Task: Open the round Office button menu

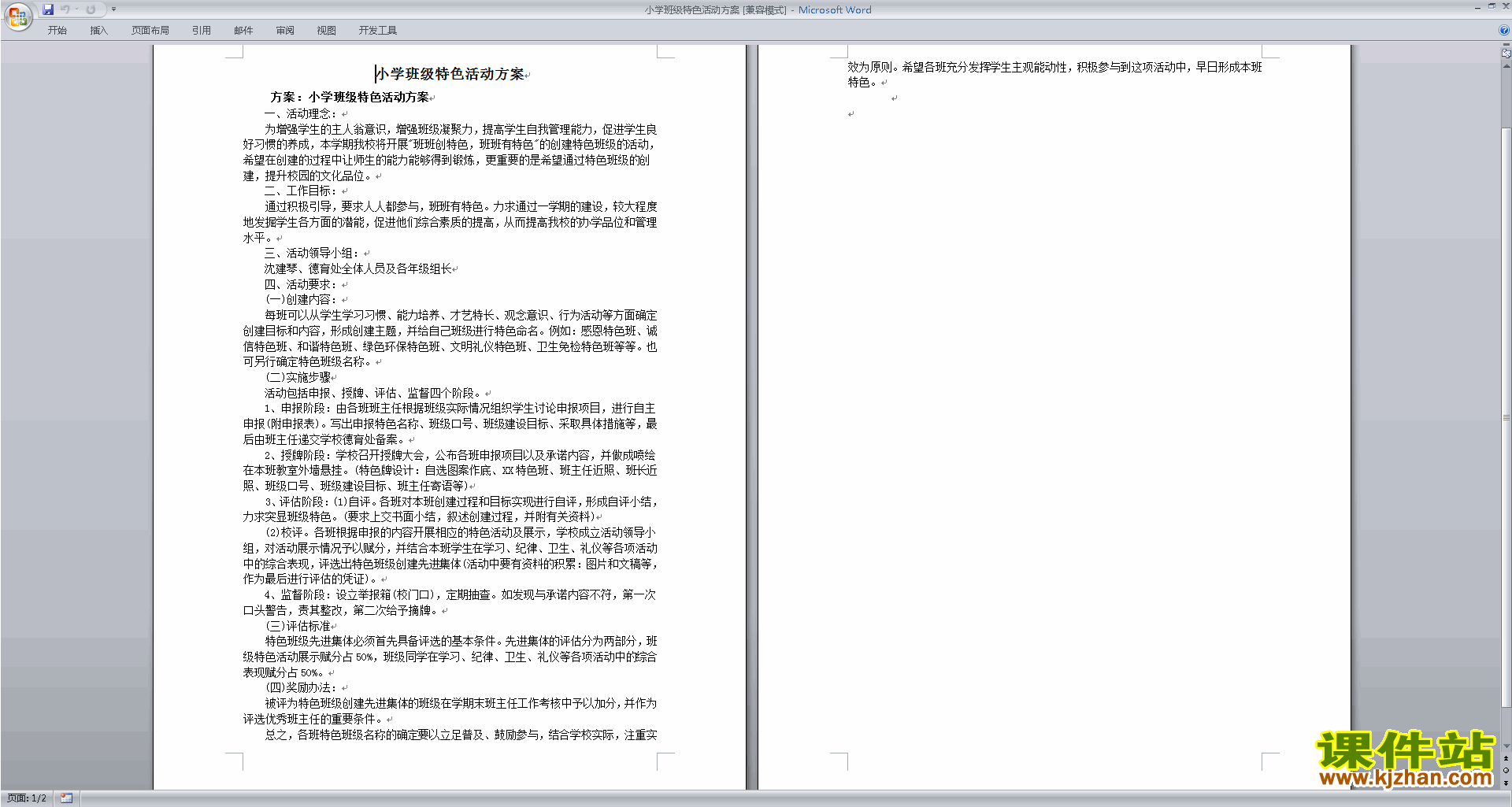Action: [17, 16]
